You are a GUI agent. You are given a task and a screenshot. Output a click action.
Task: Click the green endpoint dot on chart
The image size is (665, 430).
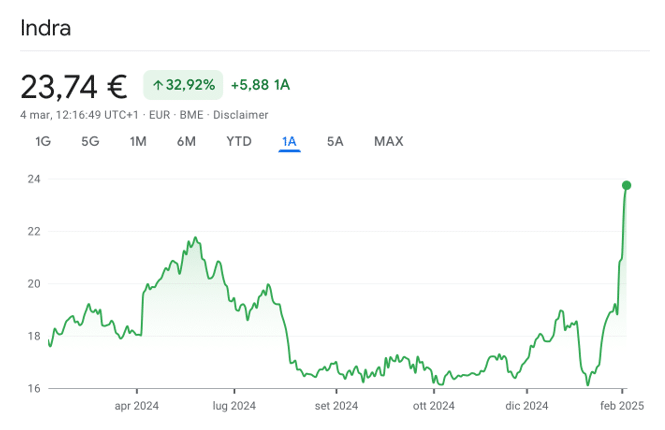coord(626,185)
